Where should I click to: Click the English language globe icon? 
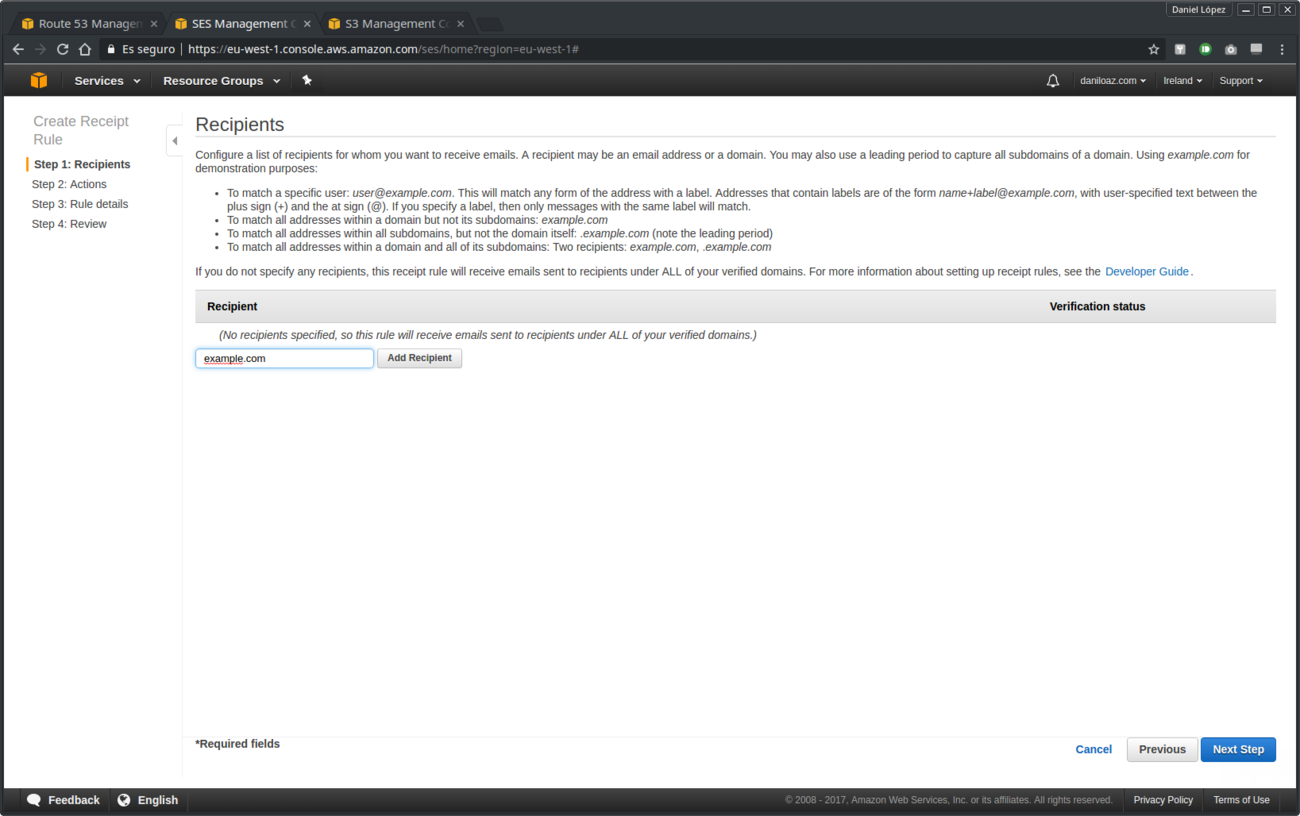pos(122,800)
